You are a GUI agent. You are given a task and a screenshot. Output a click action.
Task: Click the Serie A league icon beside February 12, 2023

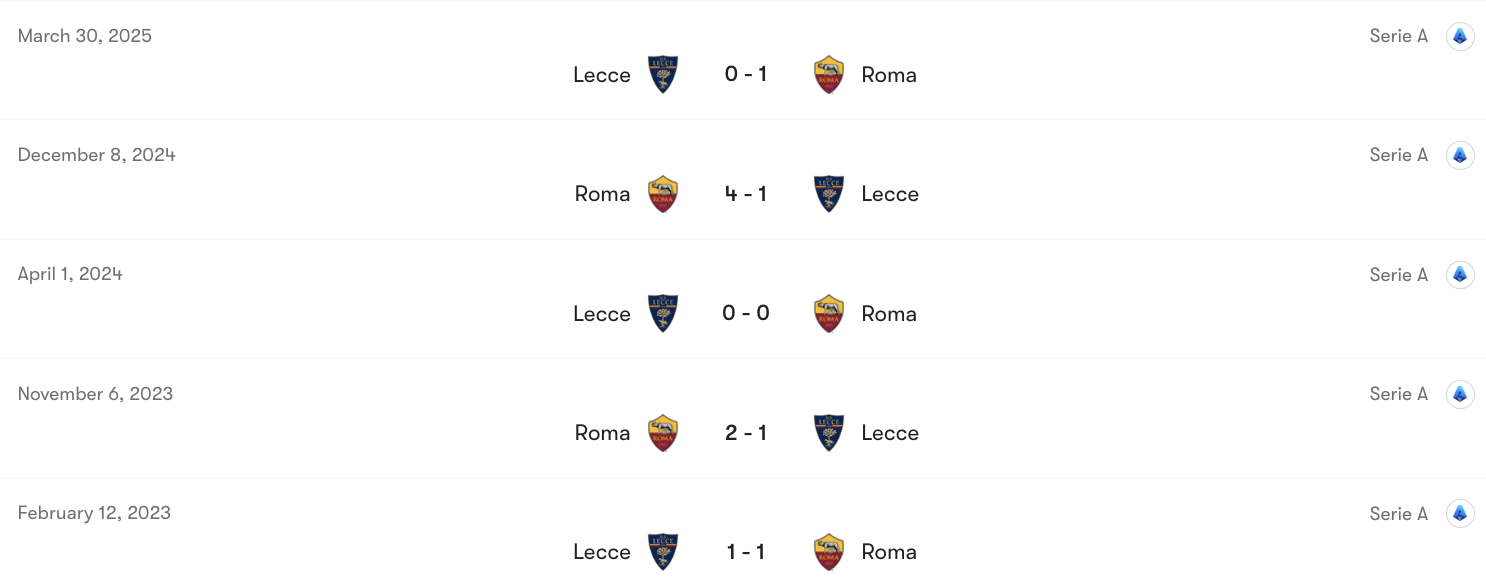[x=1460, y=513]
